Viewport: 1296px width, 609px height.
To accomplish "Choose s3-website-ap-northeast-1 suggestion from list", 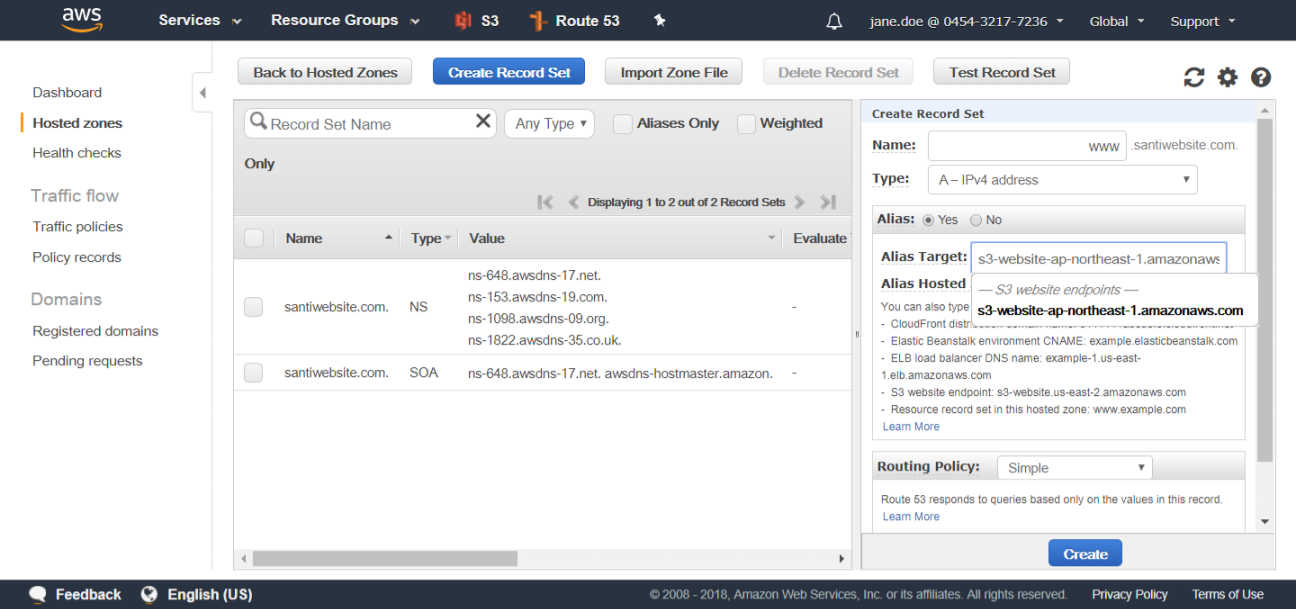I will (1111, 310).
